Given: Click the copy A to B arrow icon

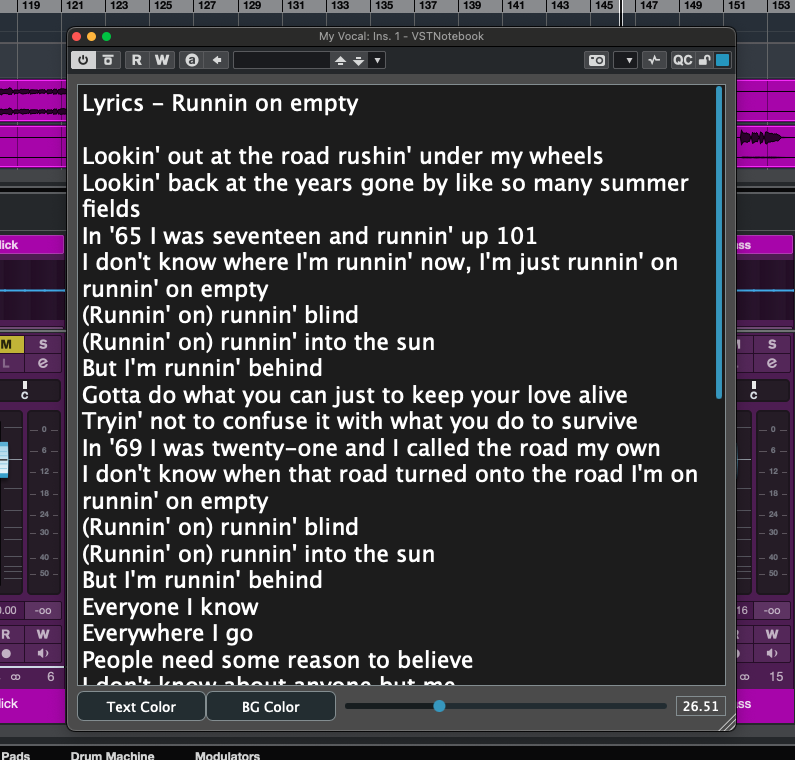Looking at the screenshot, I should pos(217,60).
